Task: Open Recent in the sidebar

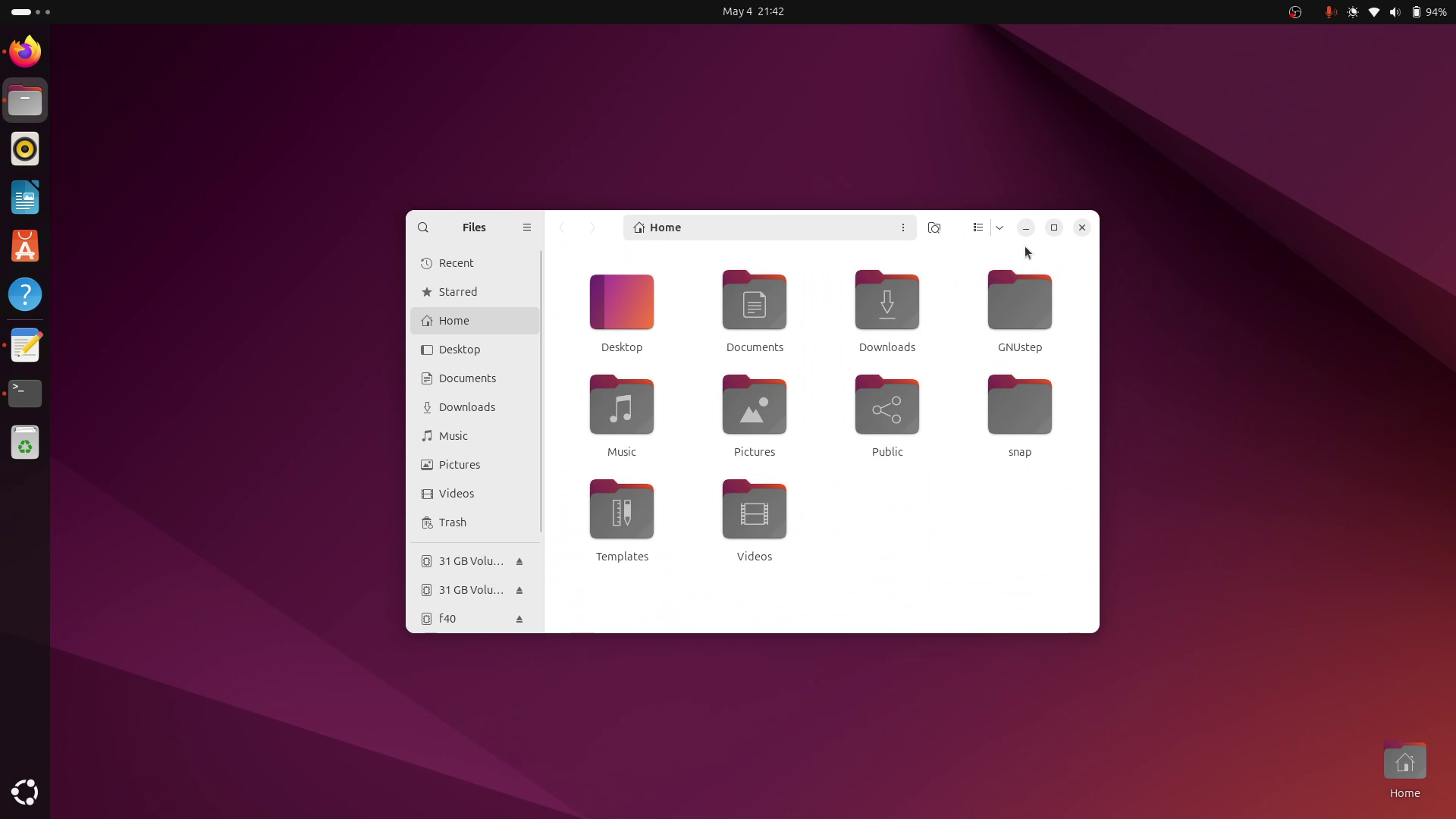Action: (475, 263)
